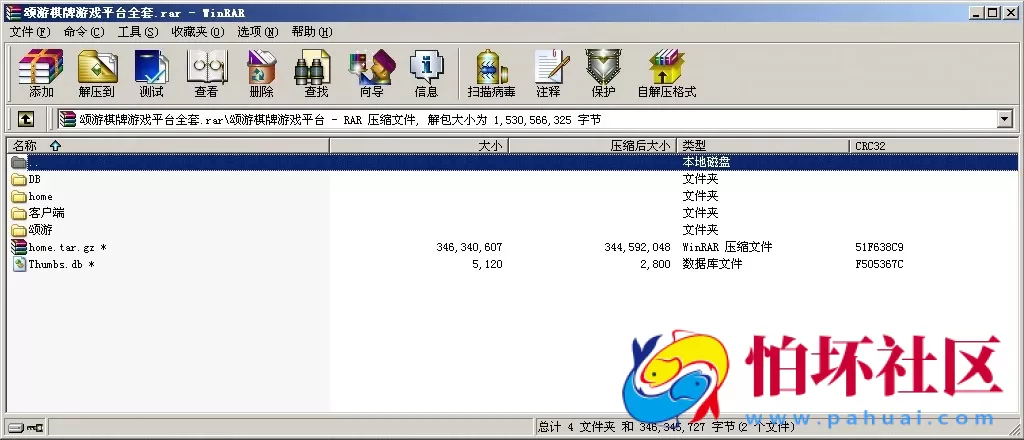Click the home.tar.gz archive icon
Screen dimensions: 1024x440
(19, 247)
